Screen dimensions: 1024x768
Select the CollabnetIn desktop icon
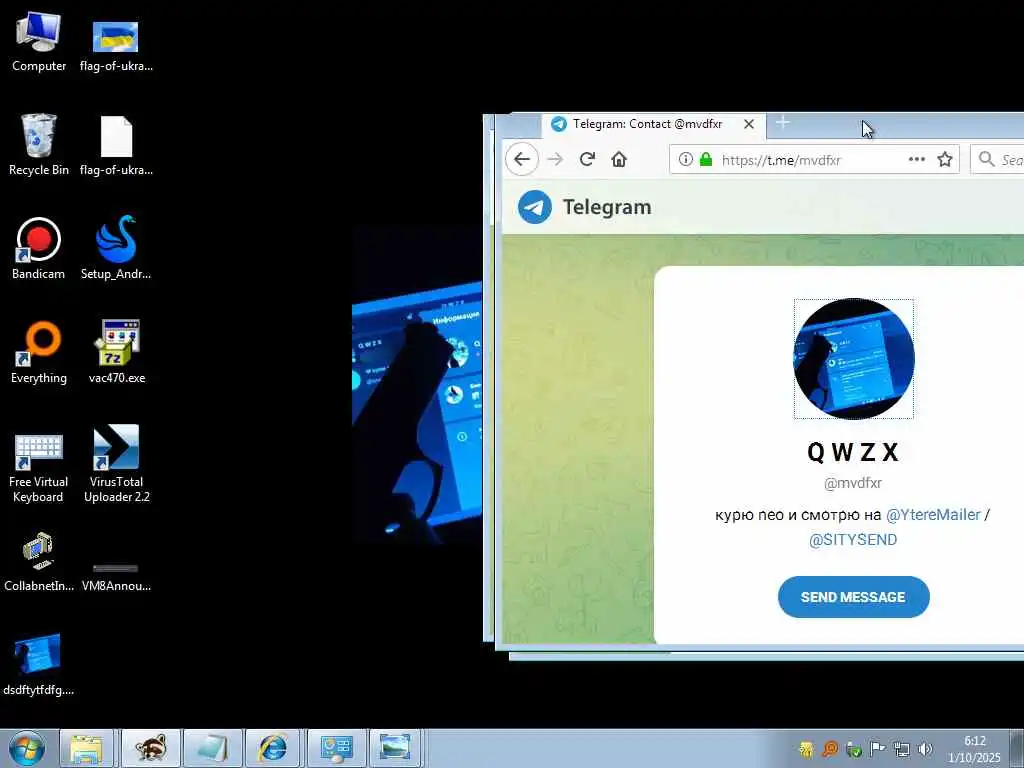[x=38, y=562]
